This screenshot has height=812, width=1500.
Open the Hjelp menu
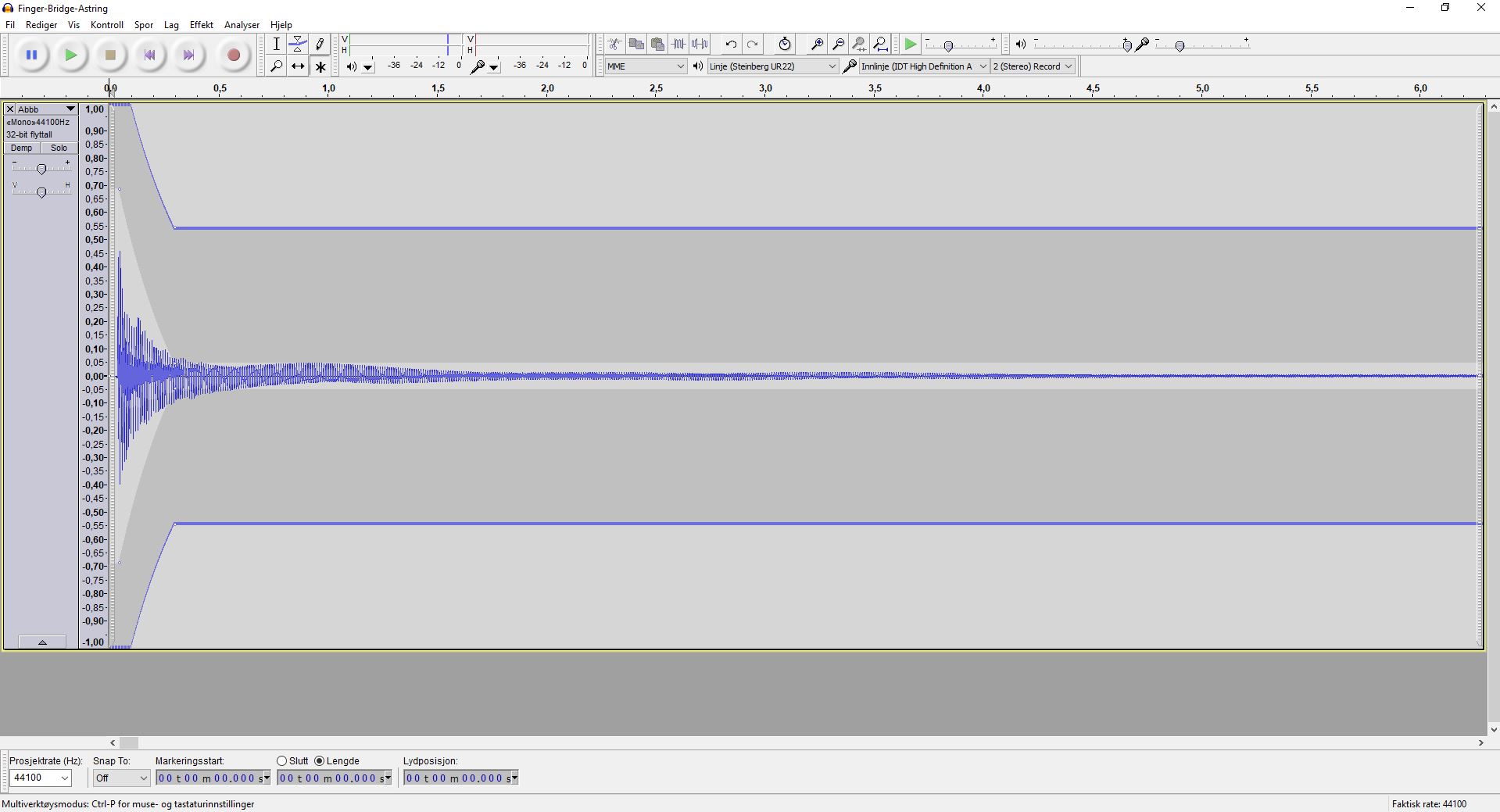[281, 25]
